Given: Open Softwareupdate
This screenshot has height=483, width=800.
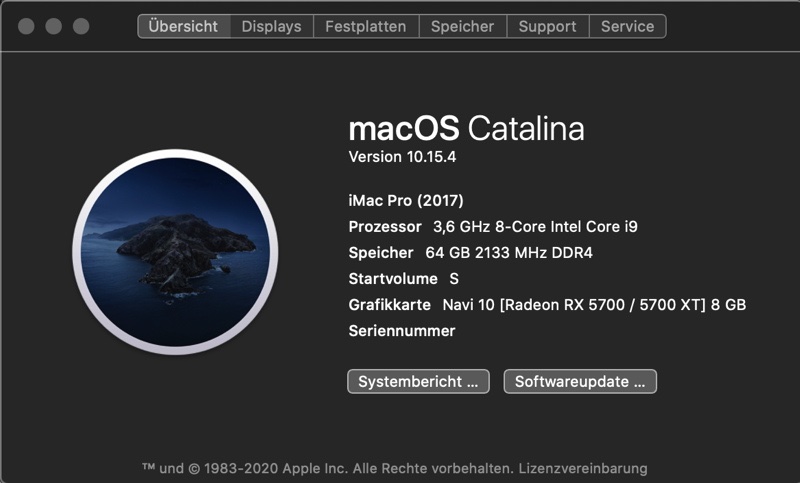Looking at the screenshot, I should click(x=580, y=381).
